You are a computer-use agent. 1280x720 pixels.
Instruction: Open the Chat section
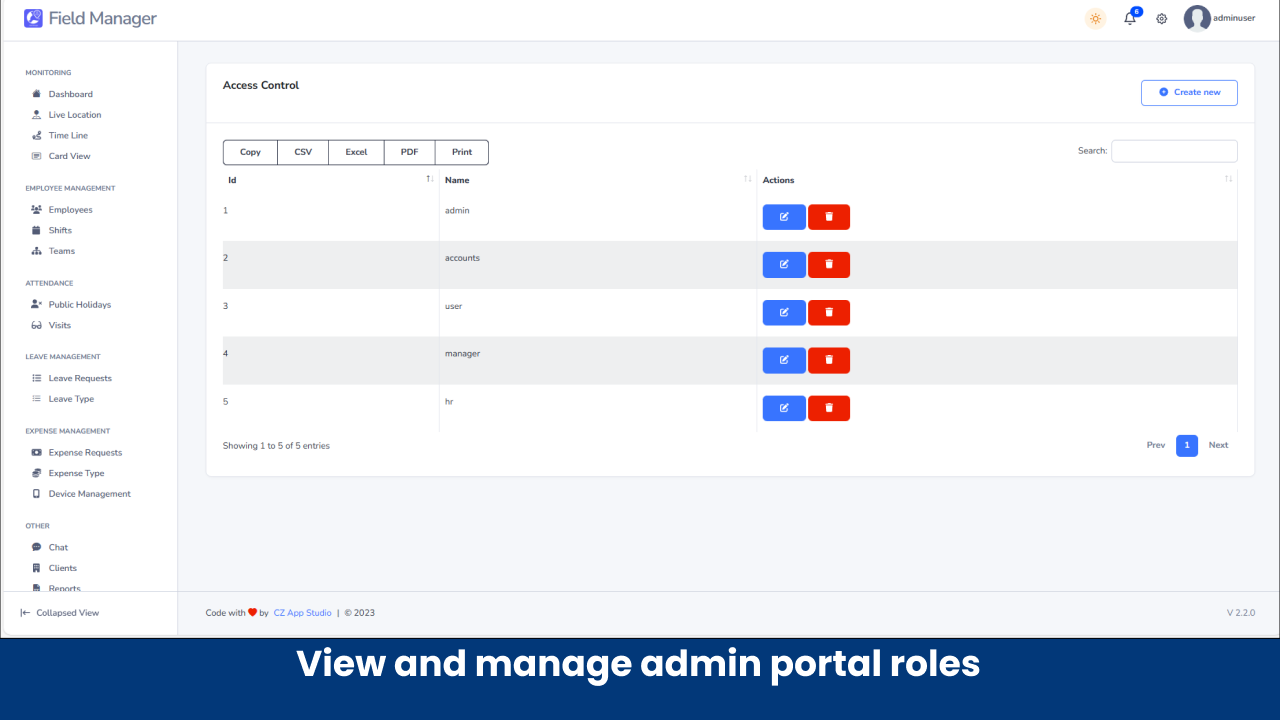click(x=58, y=547)
